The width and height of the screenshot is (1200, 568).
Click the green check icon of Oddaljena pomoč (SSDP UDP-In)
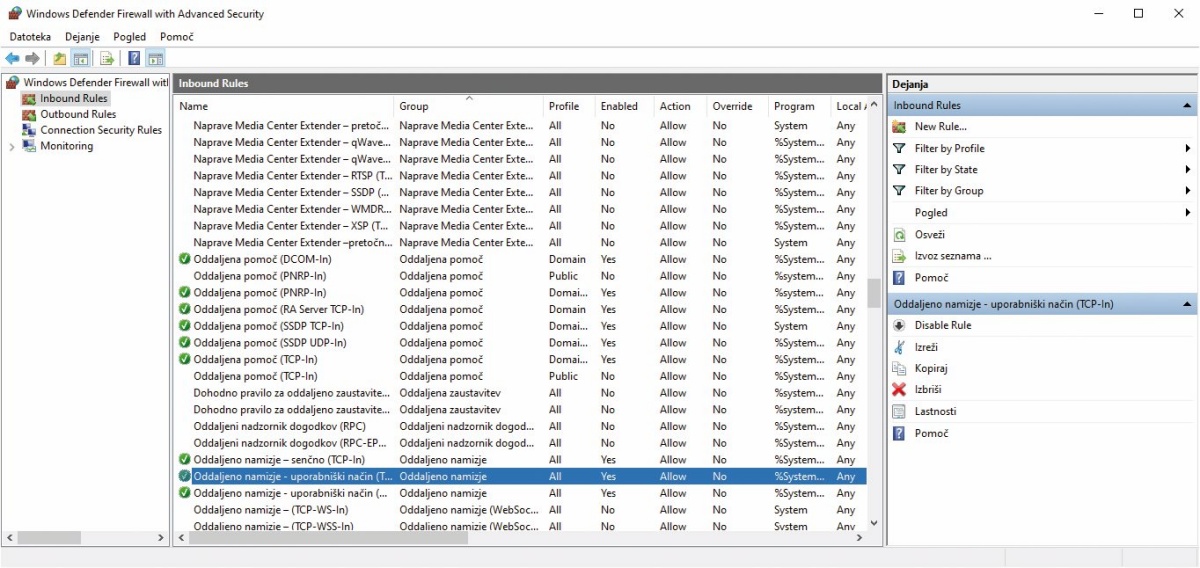[185, 342]
